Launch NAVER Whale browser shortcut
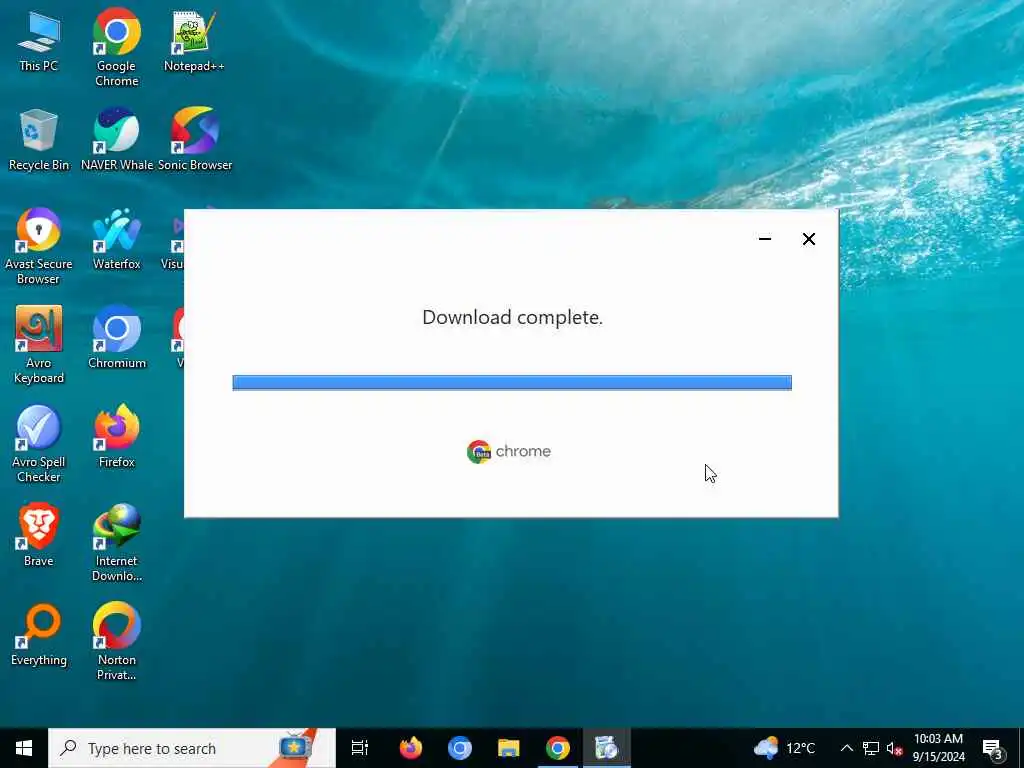Viewport: 1024px width, 768px height. click(x=117, y=140)
